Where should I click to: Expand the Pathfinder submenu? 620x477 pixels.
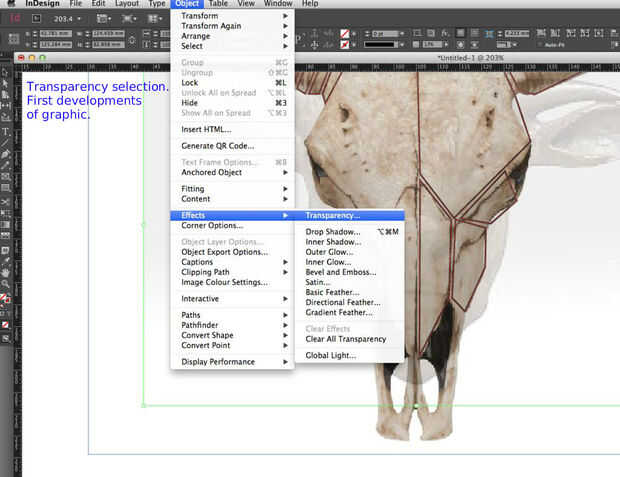[232, 325]
